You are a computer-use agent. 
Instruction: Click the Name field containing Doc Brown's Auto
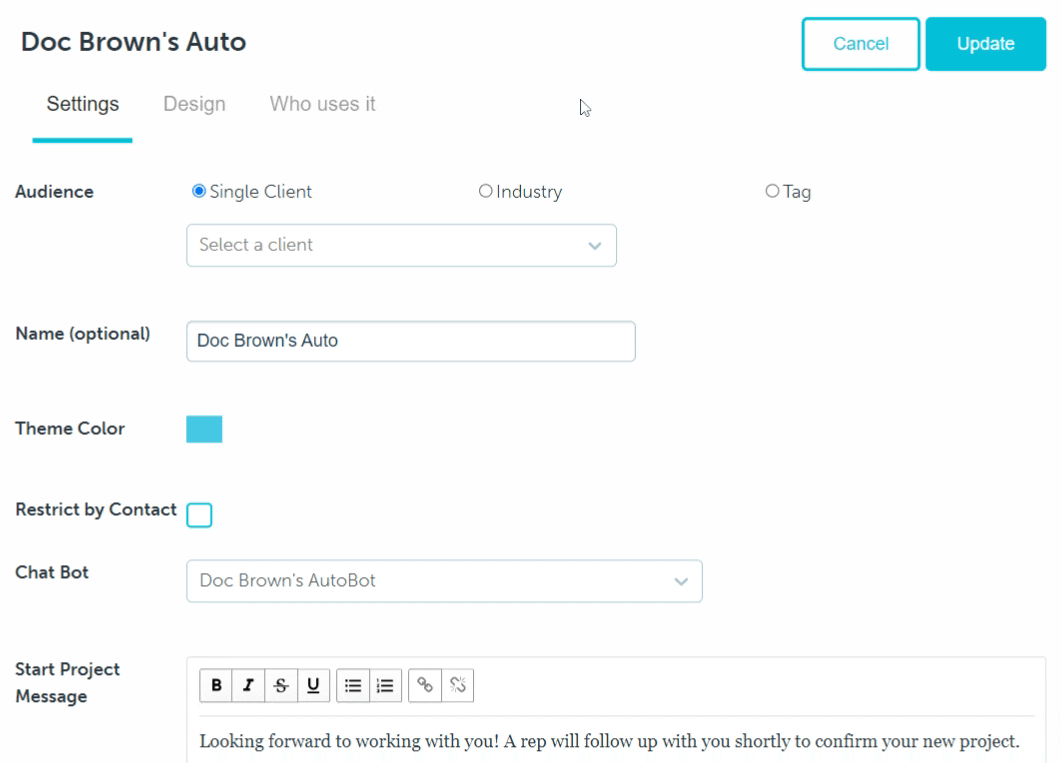[410, 341]
